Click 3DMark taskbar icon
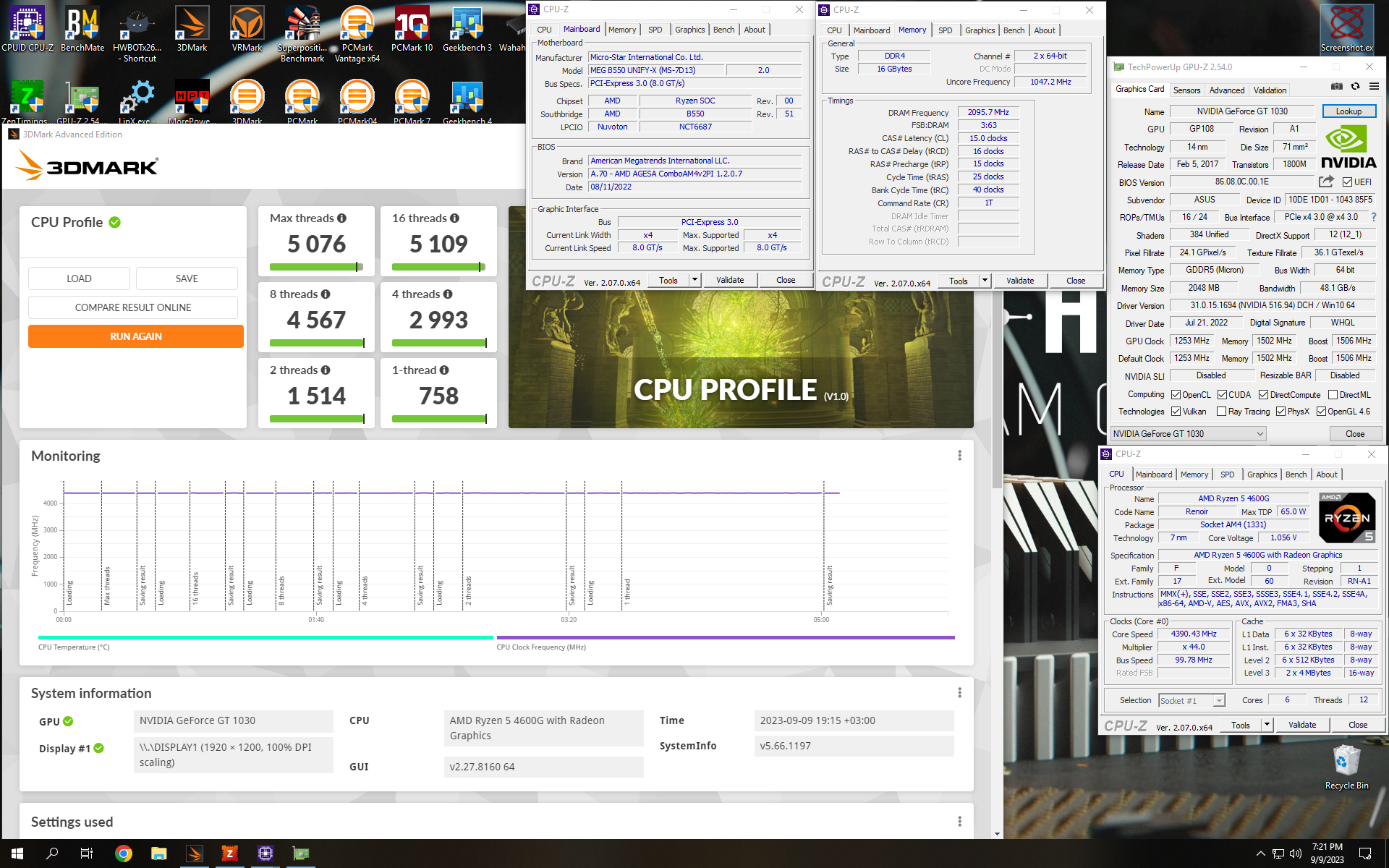This screenshot has width=1389, height=868. [195, 854]
